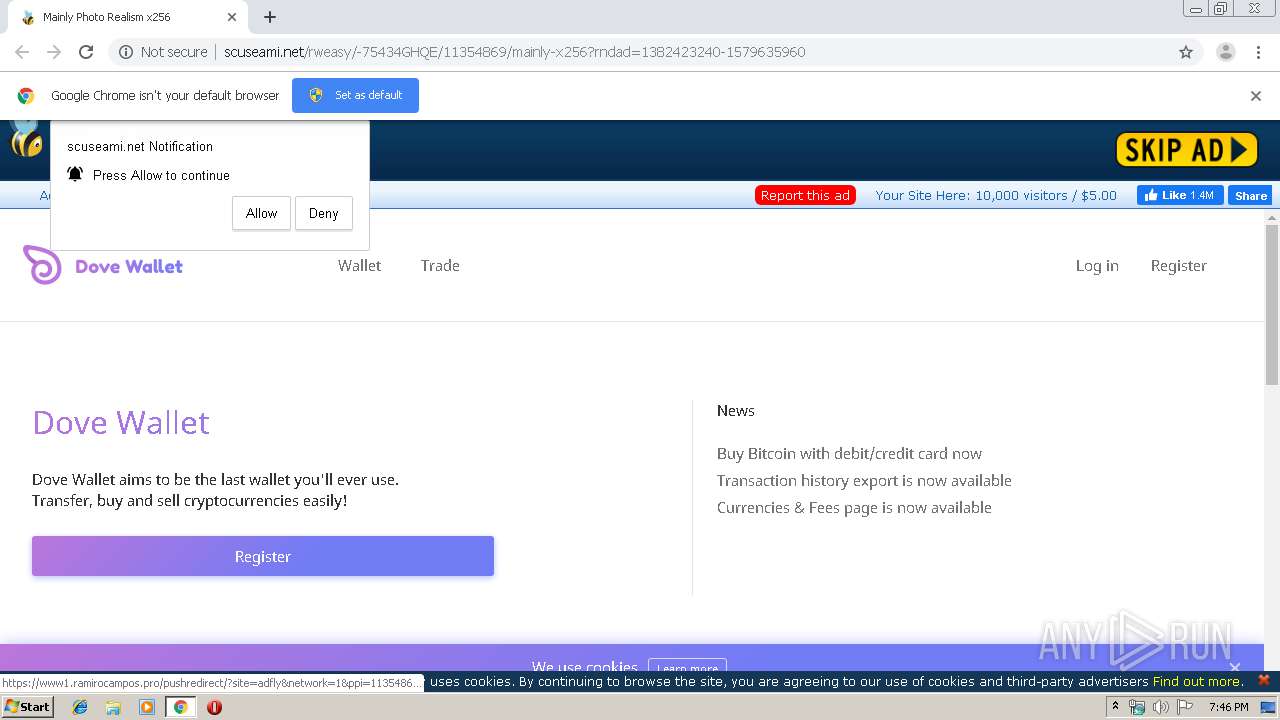Open the Trade menu item
Viewport: 1280px width, 720px height.
coord(440,265)
